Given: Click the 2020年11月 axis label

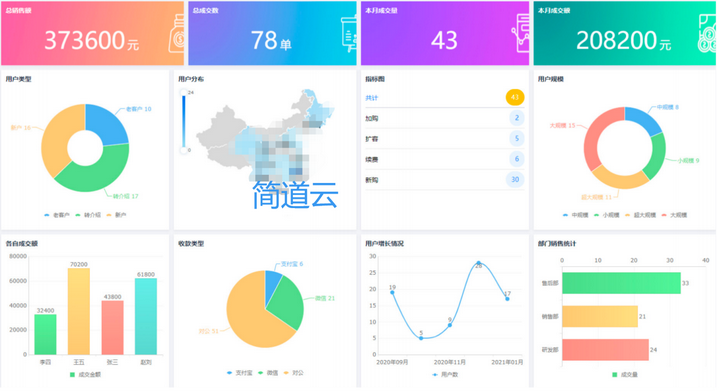Looking at the screenshot, I should pyautogui.click(x=450, y=362).
